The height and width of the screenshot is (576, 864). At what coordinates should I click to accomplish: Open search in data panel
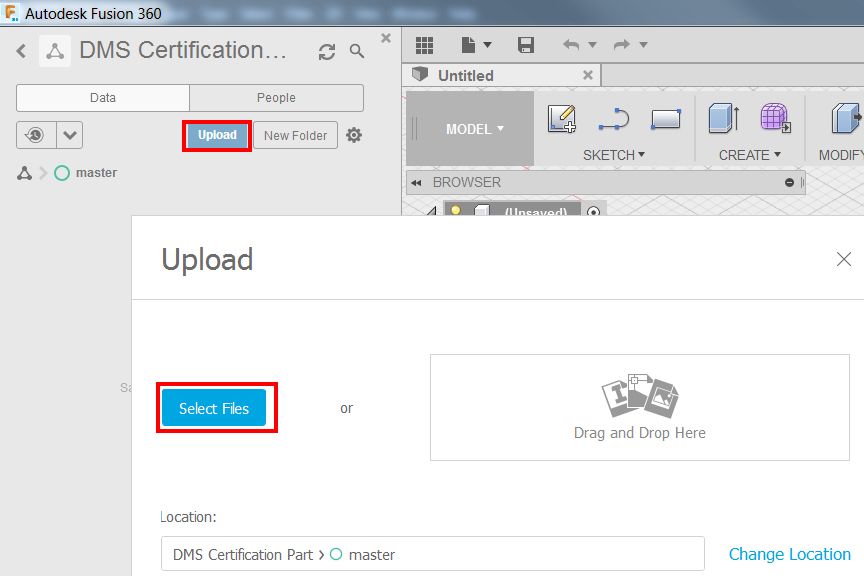[357, 51]
